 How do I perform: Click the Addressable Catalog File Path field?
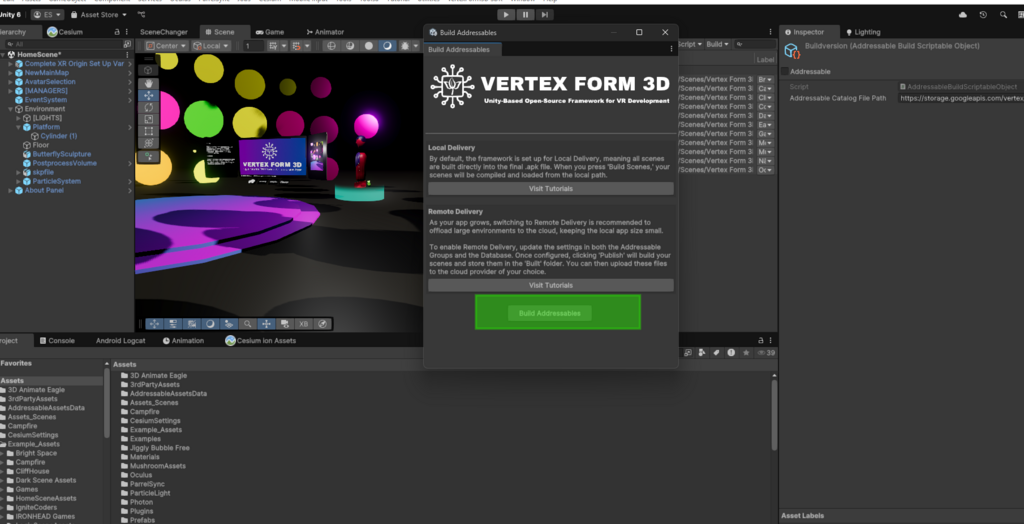click(960, 98)
